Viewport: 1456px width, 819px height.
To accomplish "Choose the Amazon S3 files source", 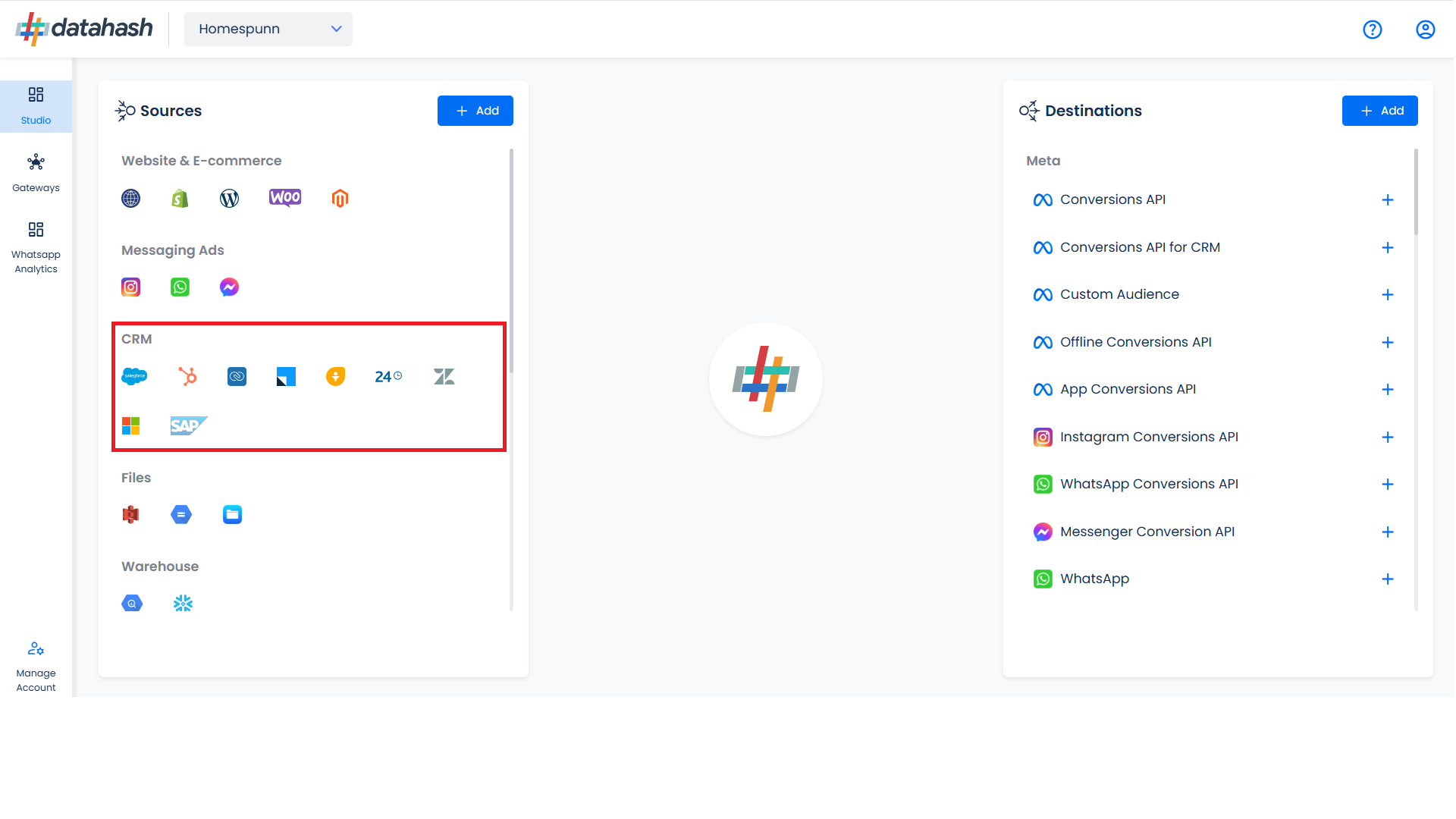I will [130, 515].
